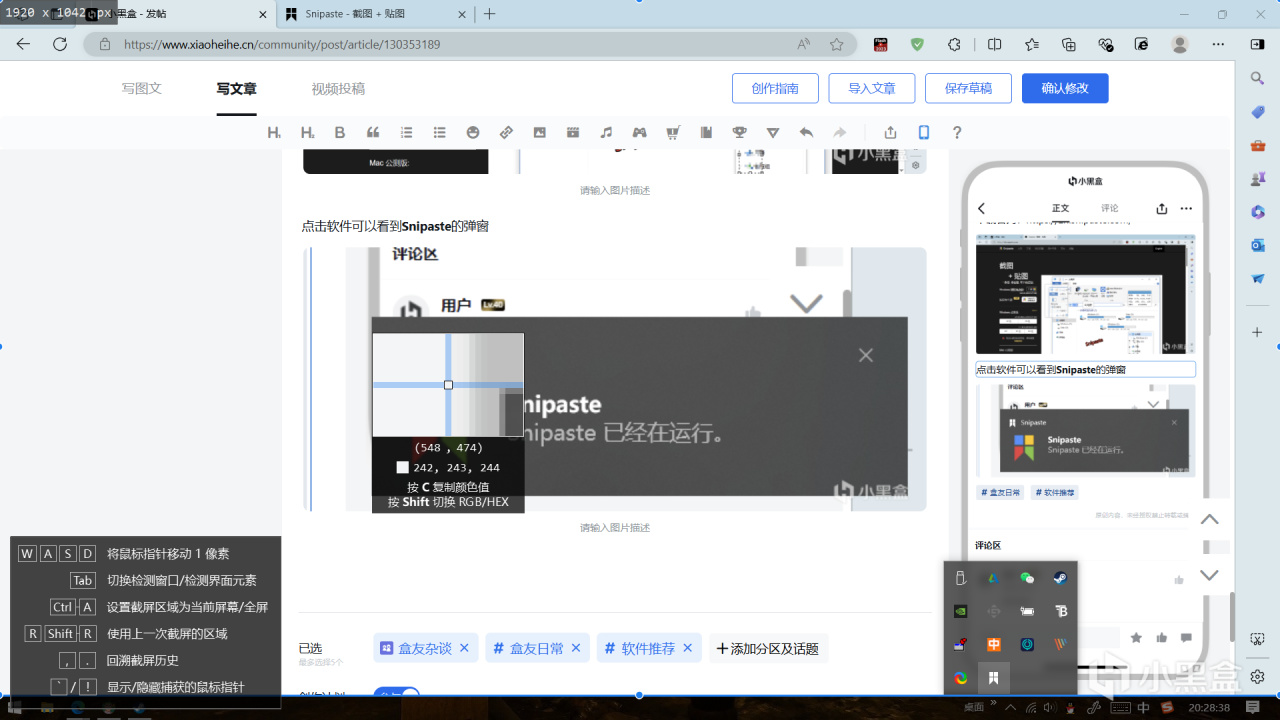1280x720 pixels.
Task: Open the browser extensions puzzle icon
Action: tap(954, 44)
